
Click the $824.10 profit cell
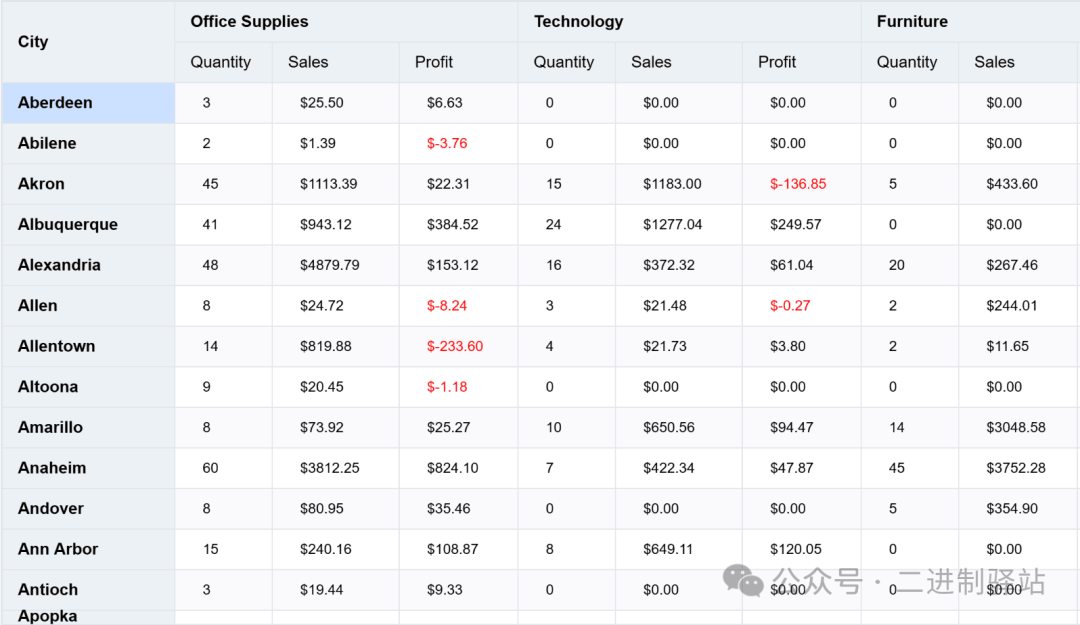(x=452, y=468)
